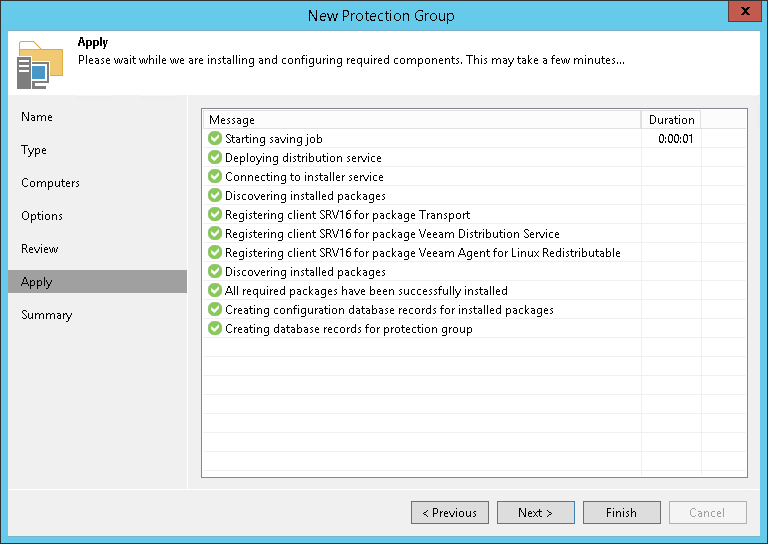The width and height of the screenshot is (768, 544).
Task: Select 'Creating configuration database records for installed packages'
Action: (x=389, y=310)
